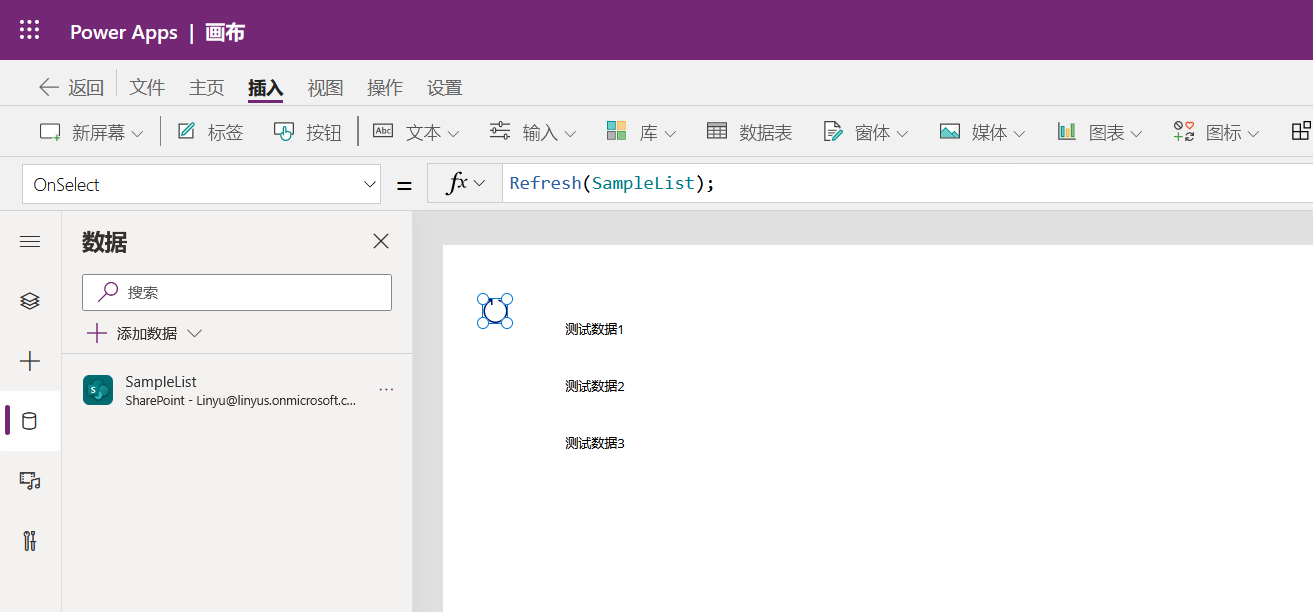Screen dimensions: 1313x612
Task: Click 测试数据3 text on canvas
Action: [x=595, y=443]
